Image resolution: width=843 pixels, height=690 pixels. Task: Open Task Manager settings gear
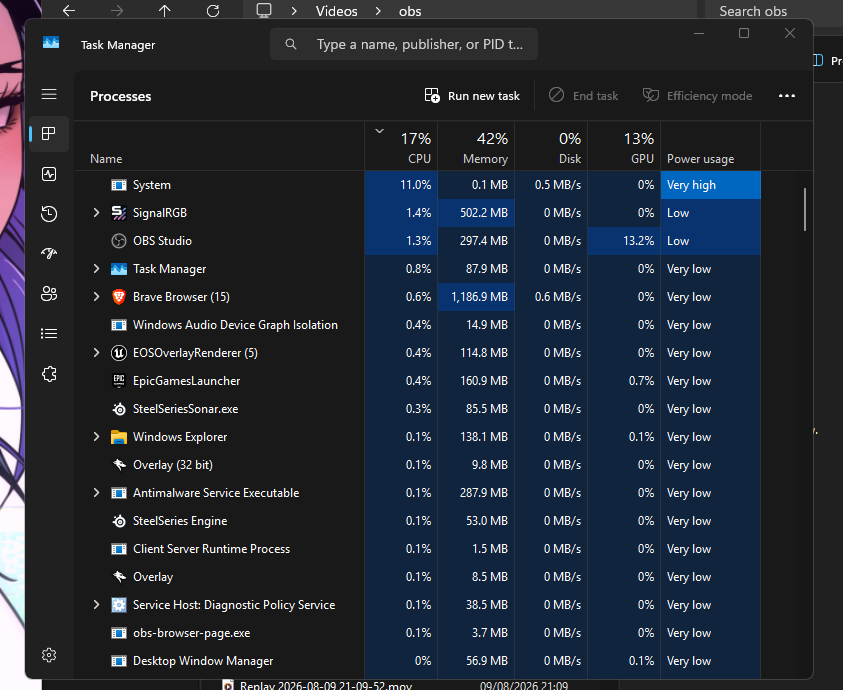click(x=49, y=655)
